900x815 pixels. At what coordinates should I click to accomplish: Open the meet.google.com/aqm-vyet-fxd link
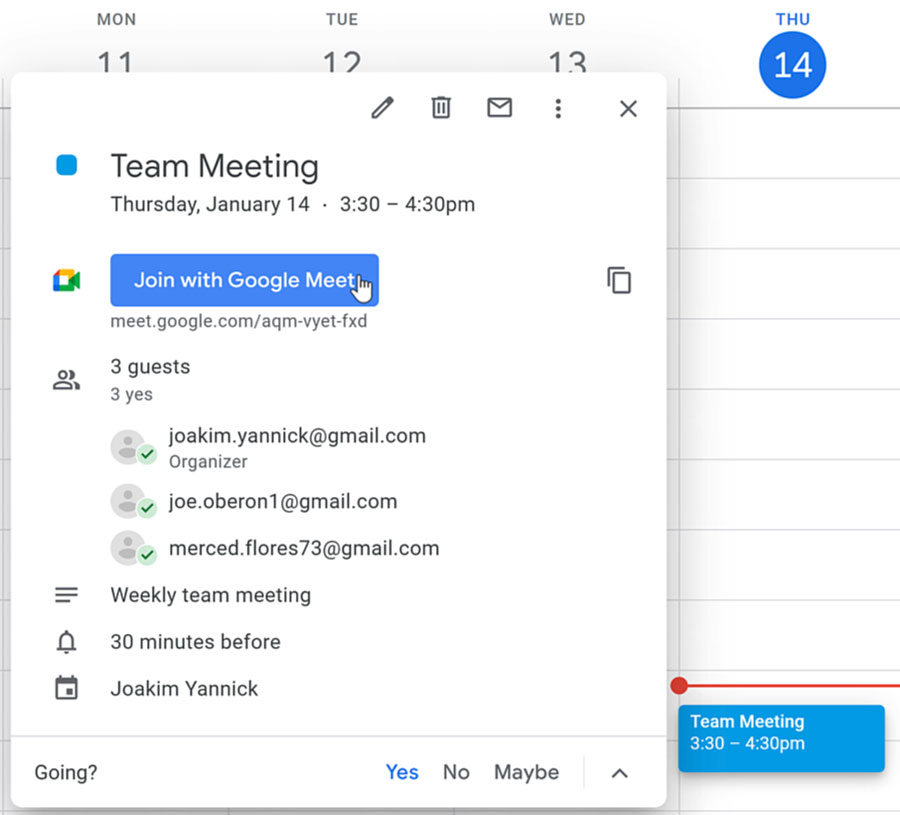click(240, 321)
